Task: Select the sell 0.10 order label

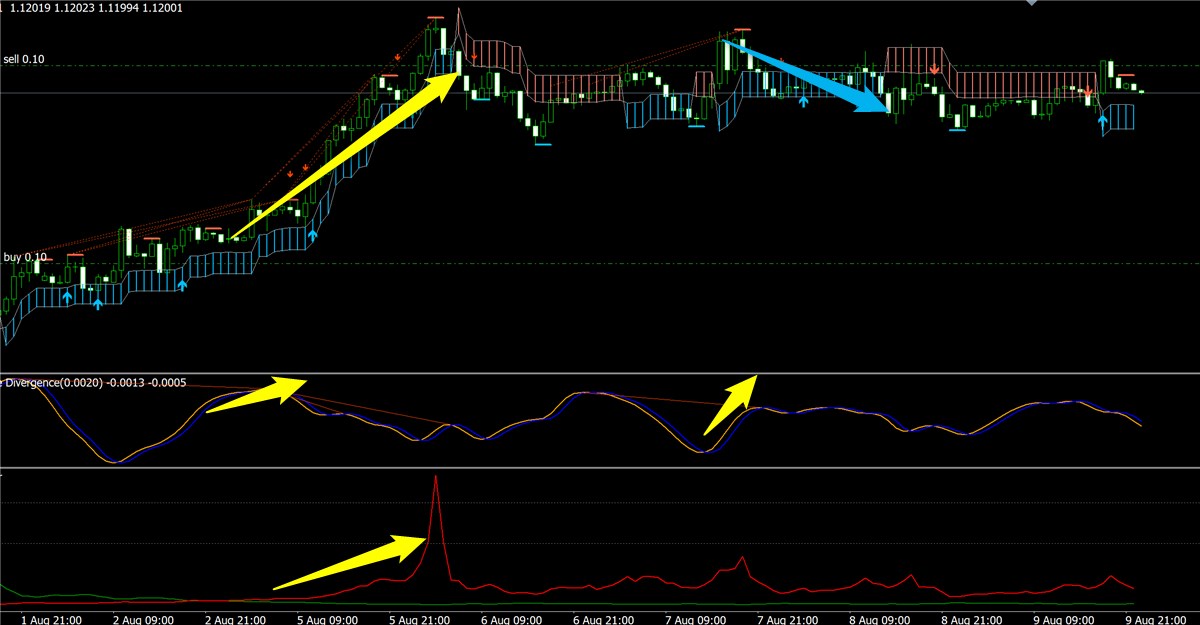Action: pyautogui.click(x=25, y=59)
